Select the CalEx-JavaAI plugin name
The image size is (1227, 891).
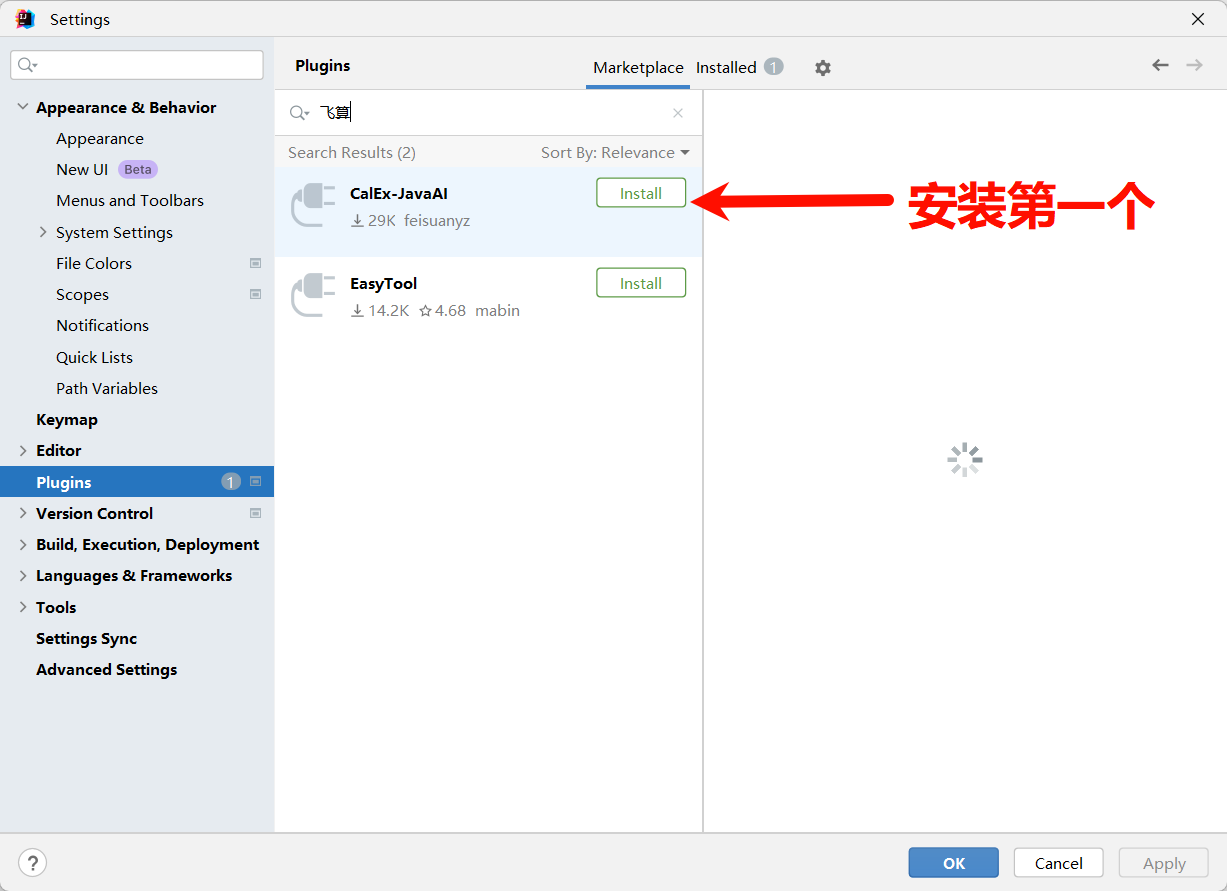(399, 193)
